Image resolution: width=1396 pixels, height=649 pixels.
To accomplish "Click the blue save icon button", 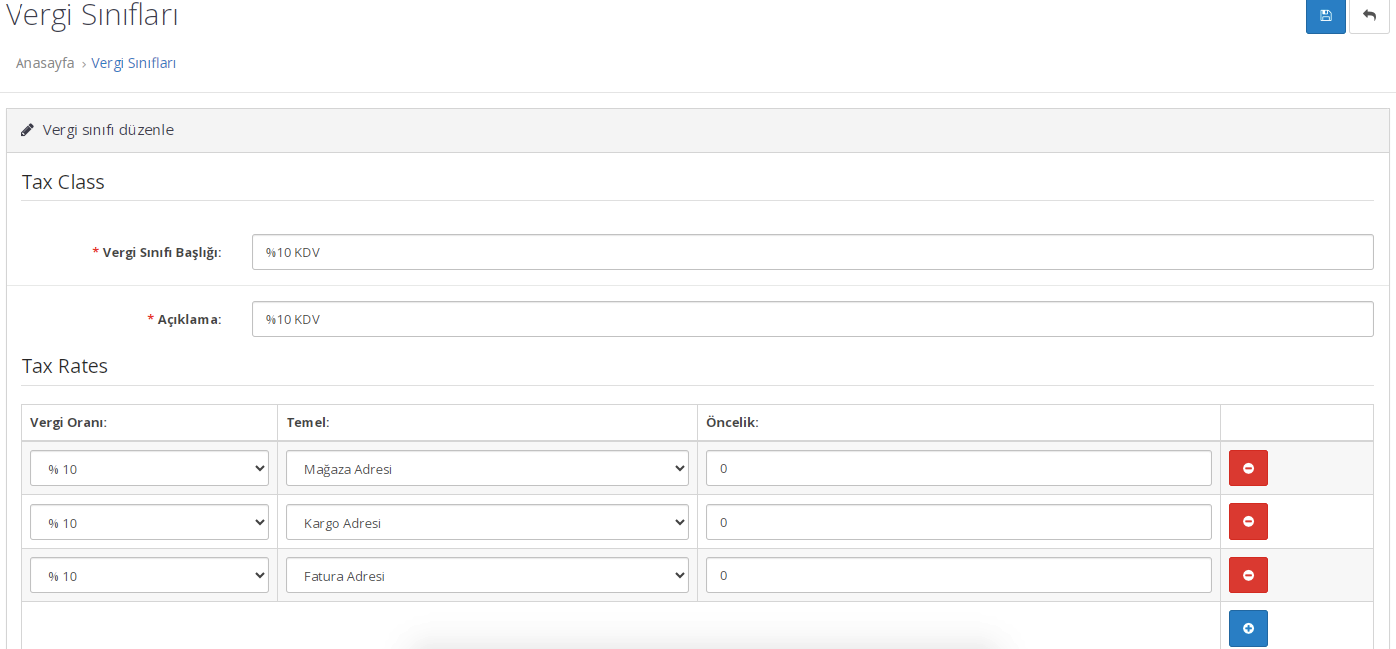I will [1325, 16].
